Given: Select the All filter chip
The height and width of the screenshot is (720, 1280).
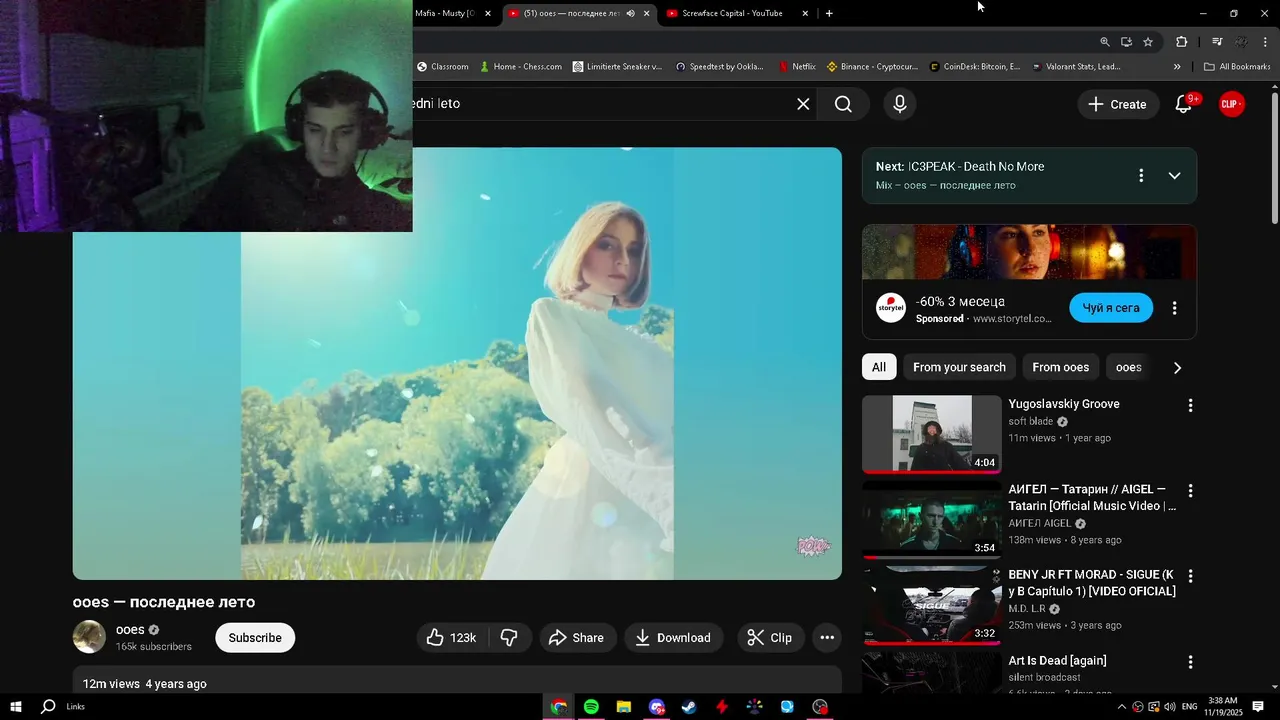Looking at the screenshot, I should [x=879, y=368].
